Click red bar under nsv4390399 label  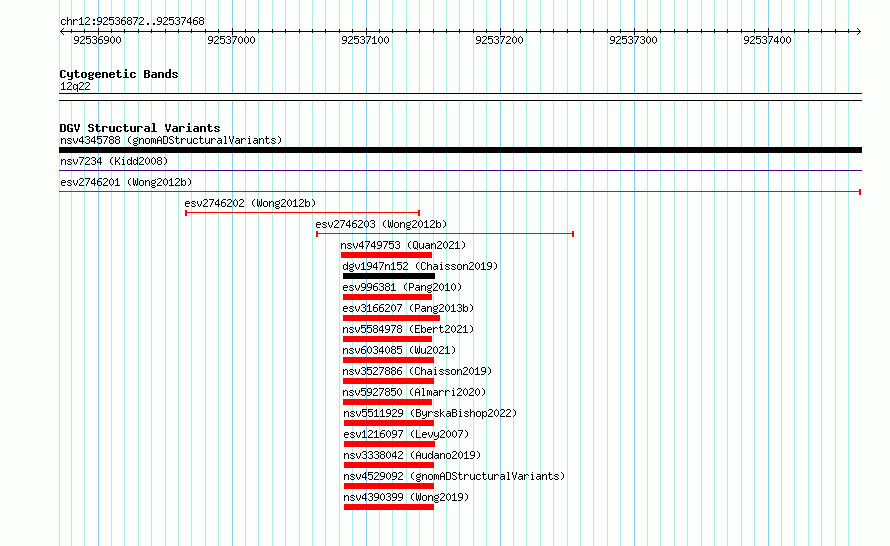click(x=389, y=507)
